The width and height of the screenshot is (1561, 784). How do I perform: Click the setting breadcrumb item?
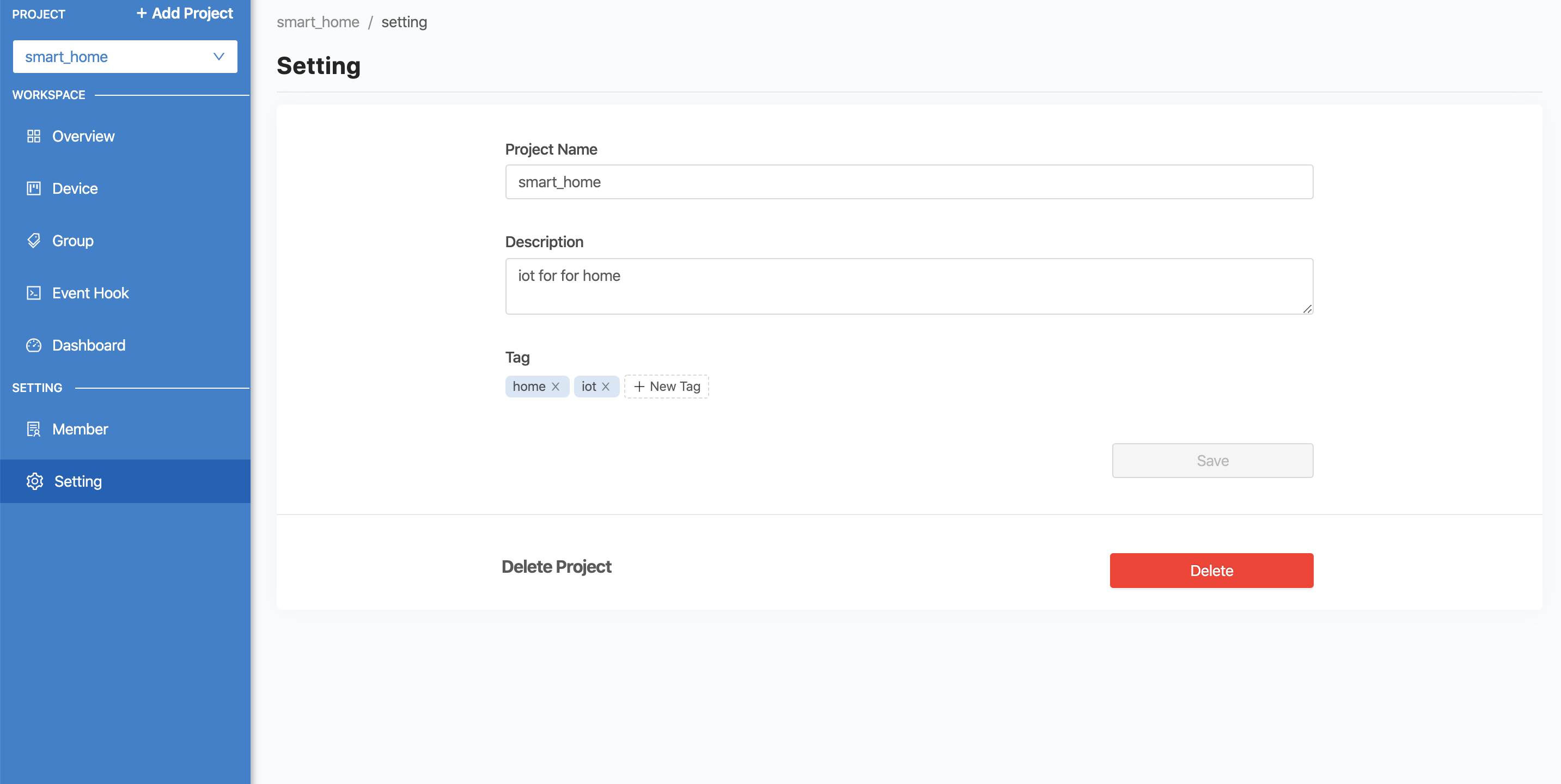coord(404,22)
